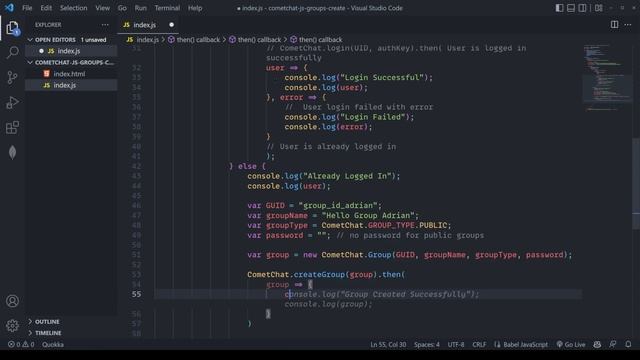
Task: Change end of line sequence CRLF
Action: [479, 344]
